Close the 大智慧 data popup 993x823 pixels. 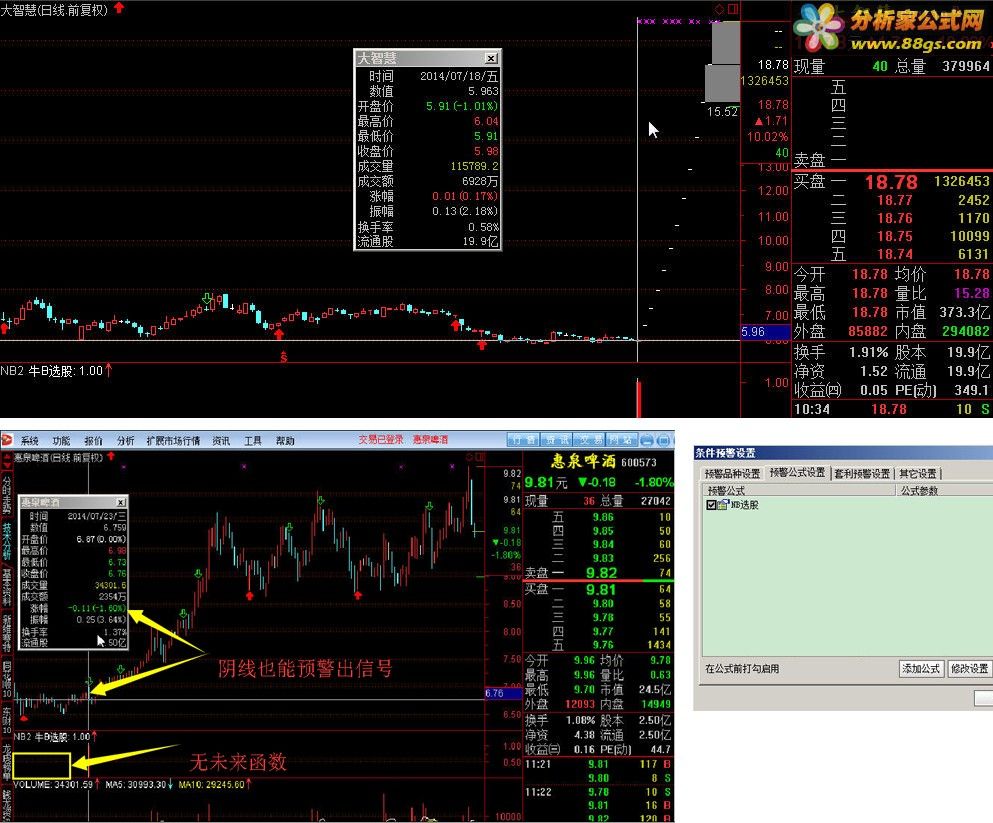(x=491, y=58)
